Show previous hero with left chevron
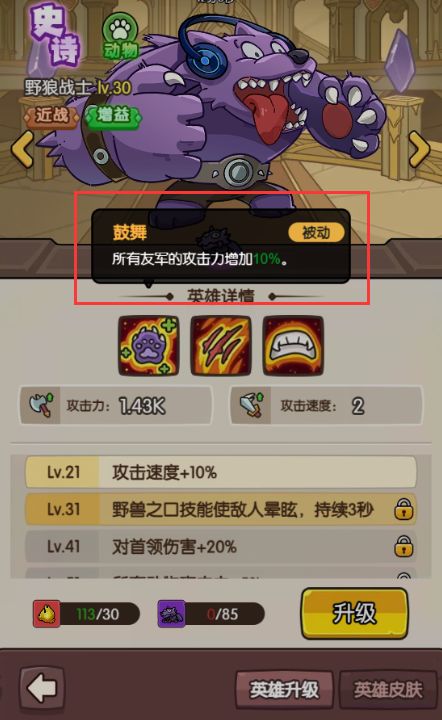Viewport: 442px width, 720px height. point(22,149)
